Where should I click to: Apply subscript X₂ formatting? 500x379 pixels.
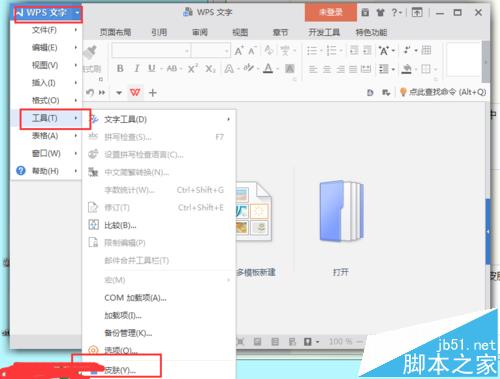(x=210, y=69)
